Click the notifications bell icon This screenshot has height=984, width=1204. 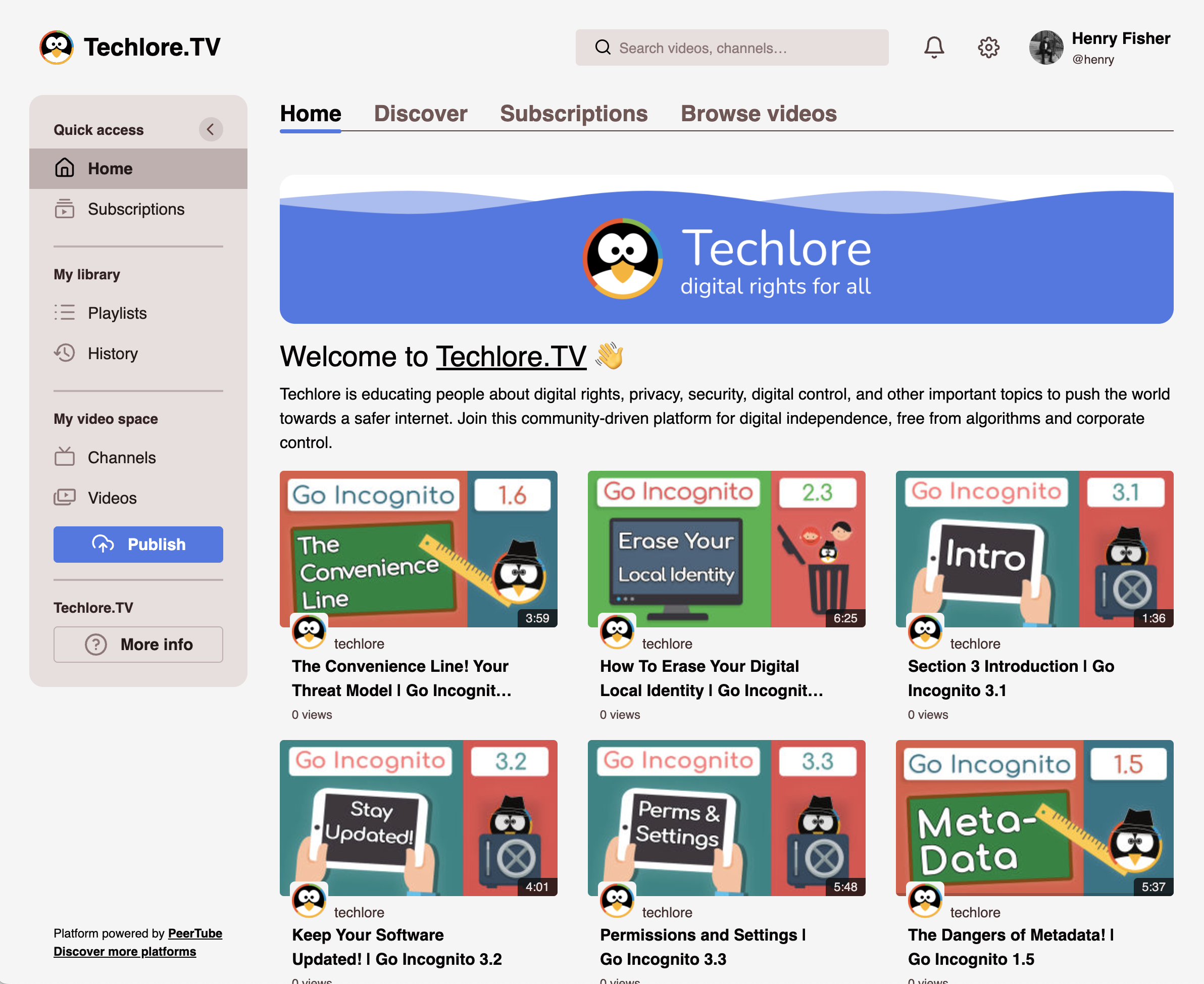pyautogui.click(x=933, y=47)
